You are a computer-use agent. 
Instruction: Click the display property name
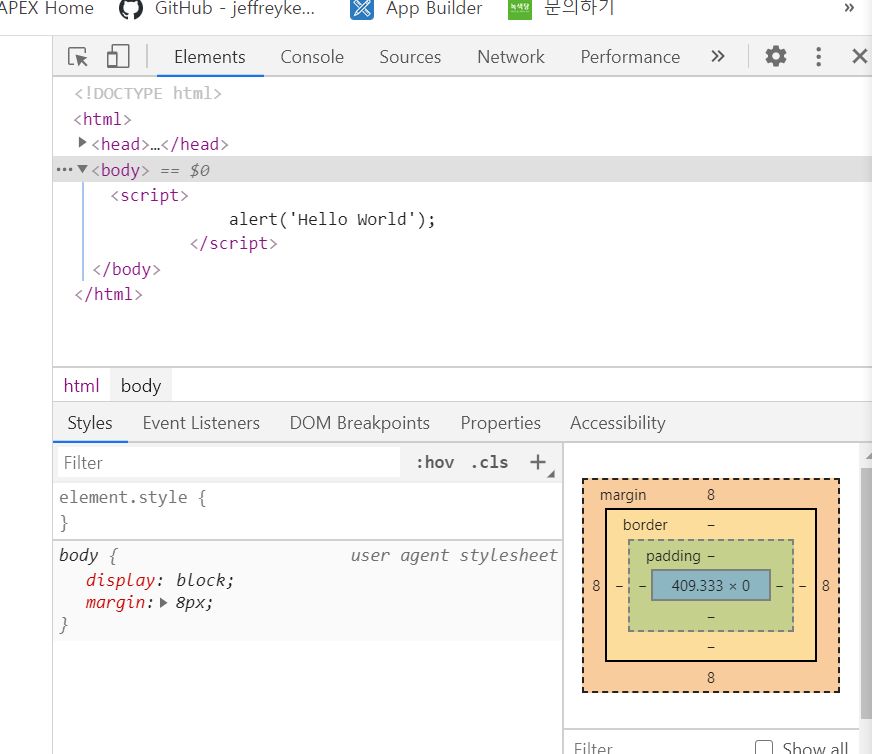coord(120,580)
